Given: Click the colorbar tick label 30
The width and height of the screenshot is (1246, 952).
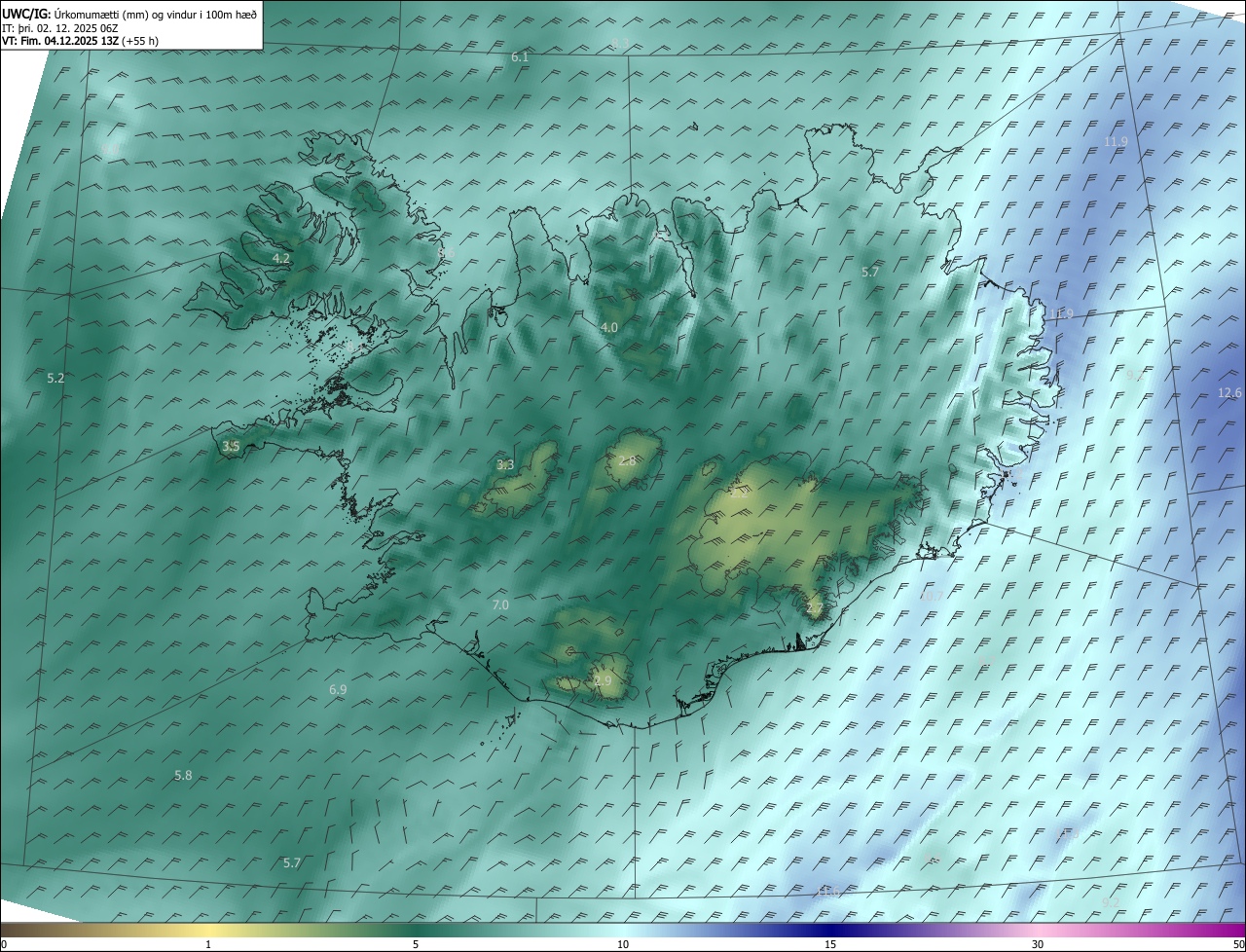Looking at the screenshot, I should pos(1038,945).
